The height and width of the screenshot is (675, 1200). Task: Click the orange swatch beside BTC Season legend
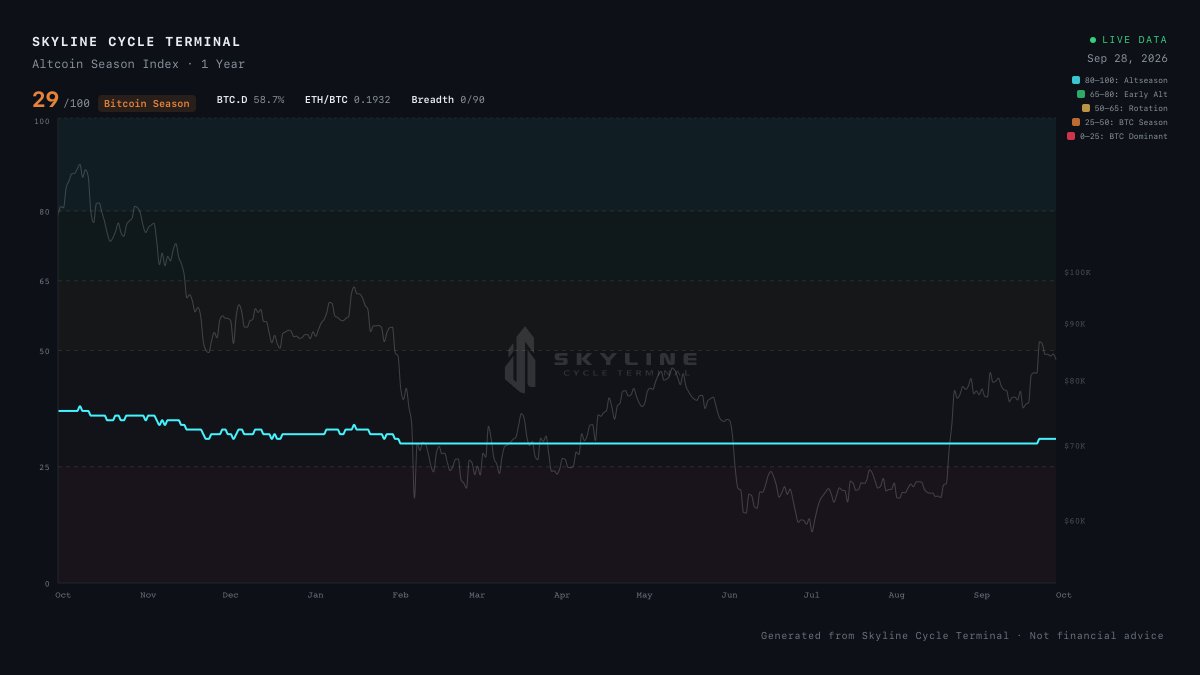coord(1076,122)
